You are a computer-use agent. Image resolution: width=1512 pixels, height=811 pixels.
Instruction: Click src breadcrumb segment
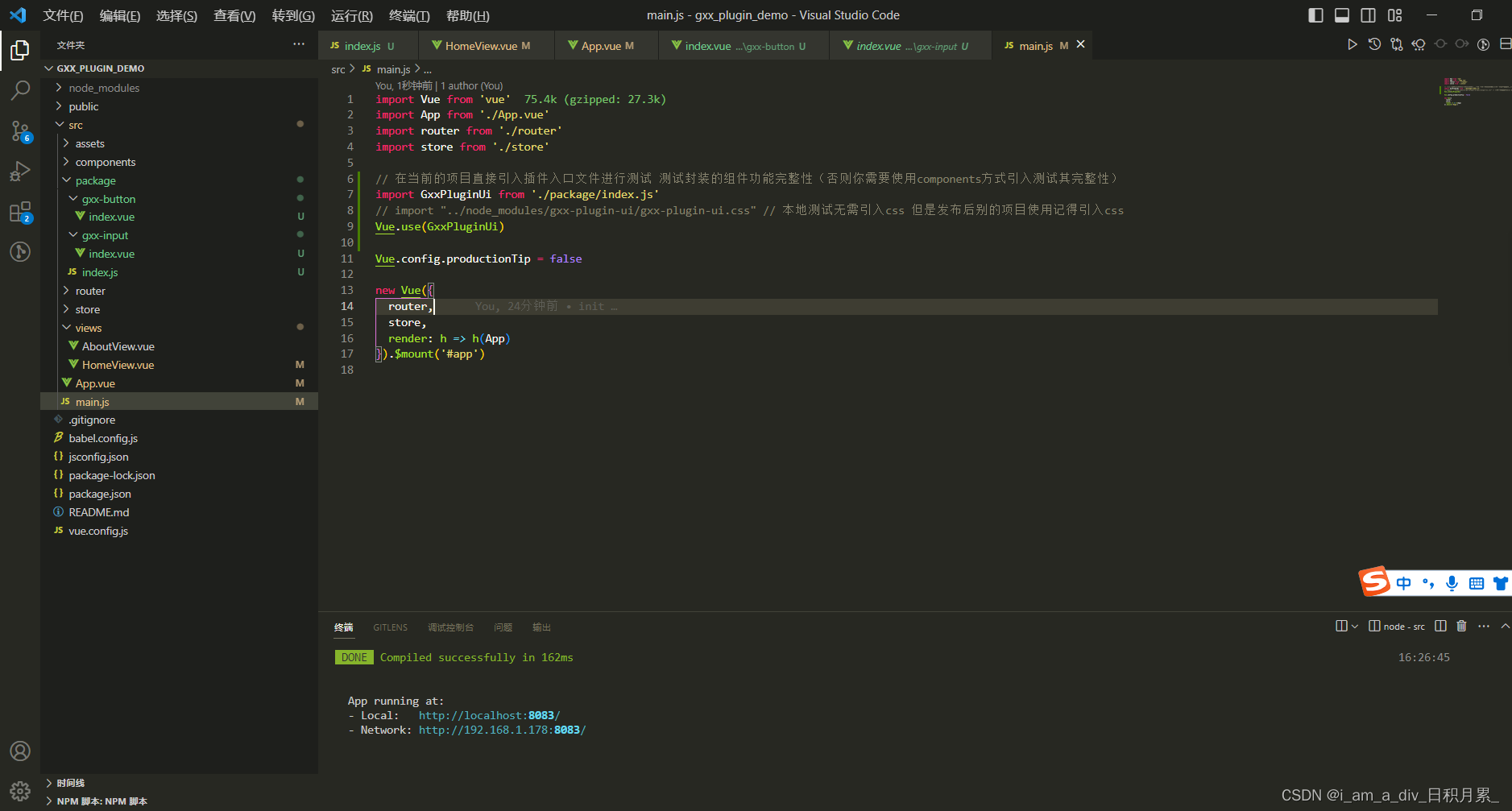338,69
